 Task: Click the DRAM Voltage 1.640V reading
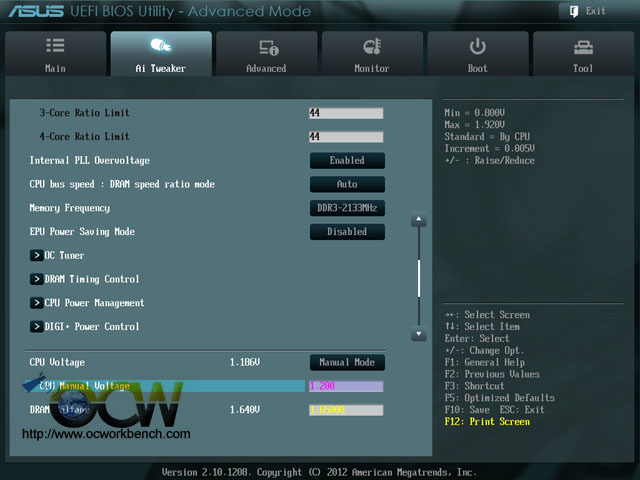click(x=244, y=410)
